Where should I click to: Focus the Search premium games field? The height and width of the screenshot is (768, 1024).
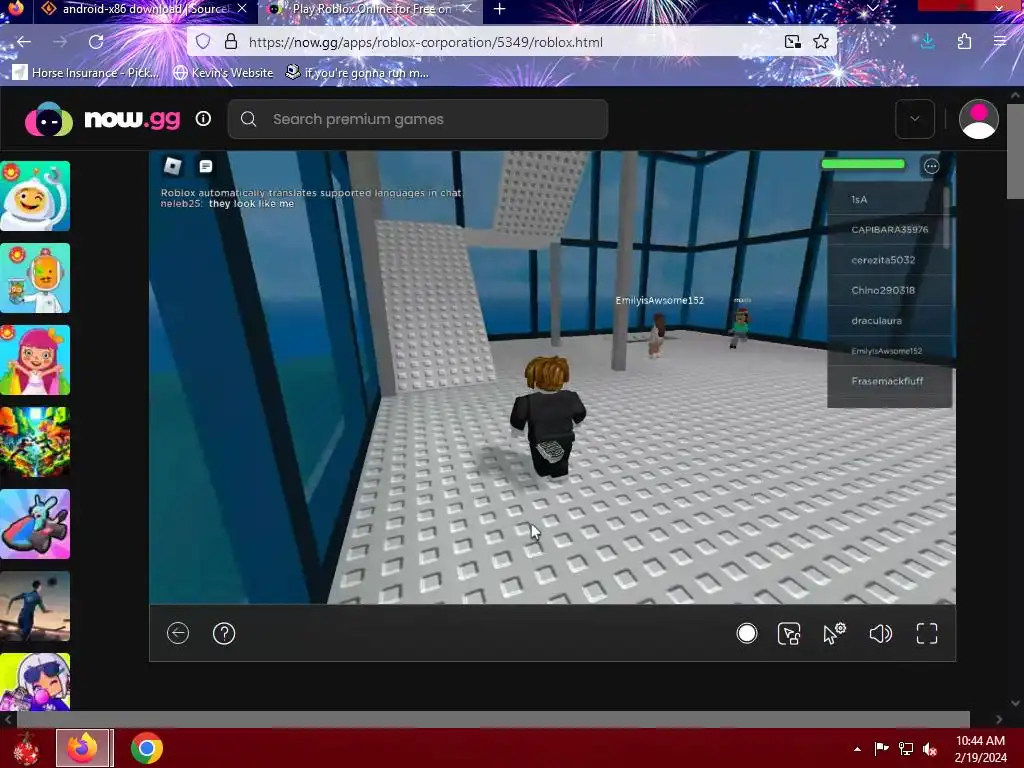pyautogui.click(x=418, y=119)
